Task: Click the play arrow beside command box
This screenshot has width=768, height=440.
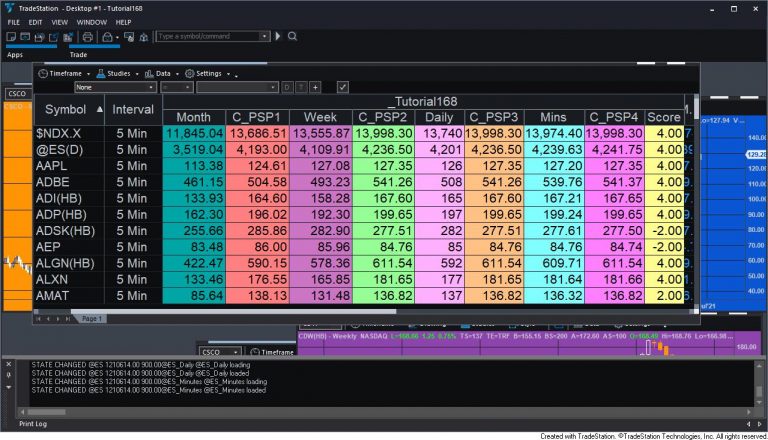Action: tap(278, 36)
